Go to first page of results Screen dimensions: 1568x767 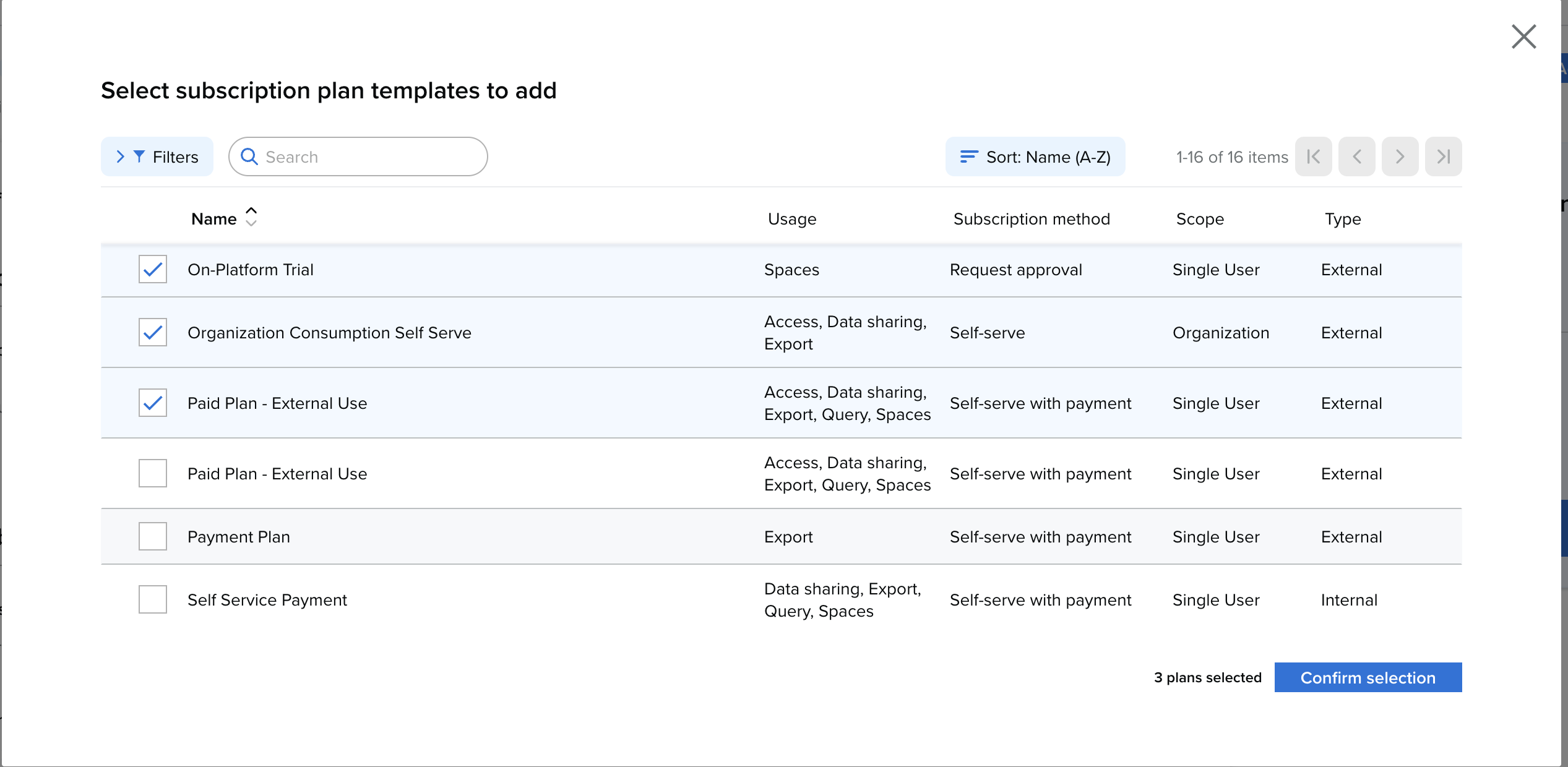(1313, 156)
